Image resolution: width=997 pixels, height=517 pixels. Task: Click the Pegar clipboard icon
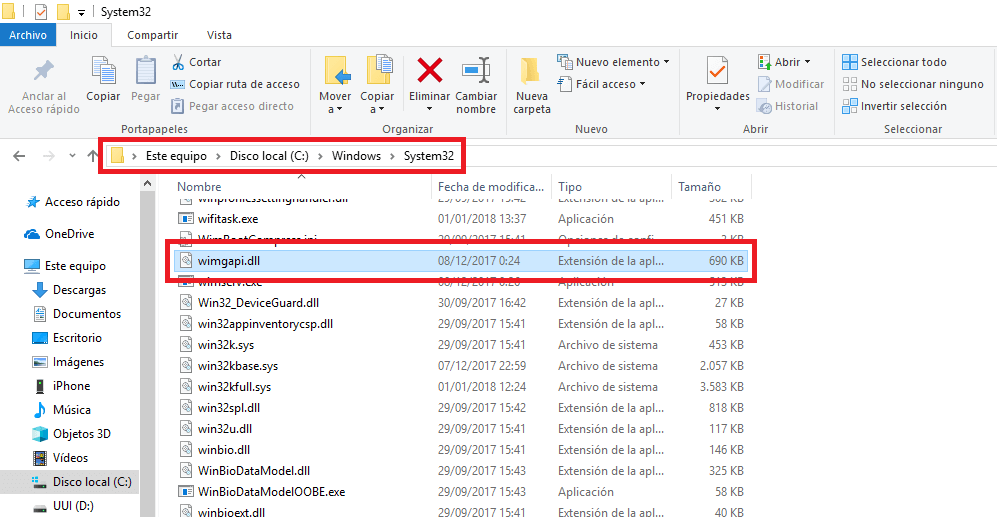146,71
